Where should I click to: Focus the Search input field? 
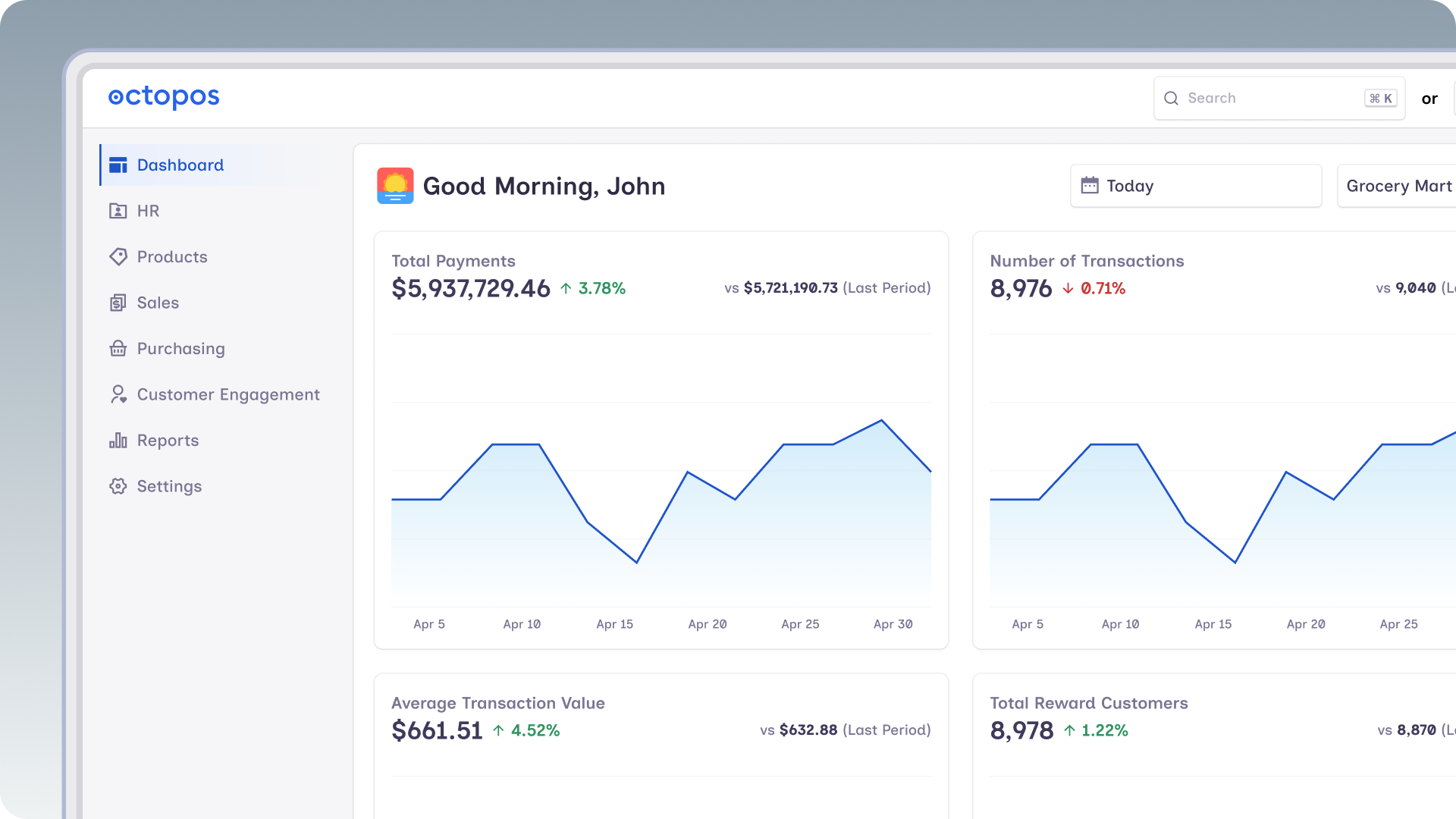(x=1279, y=99)
